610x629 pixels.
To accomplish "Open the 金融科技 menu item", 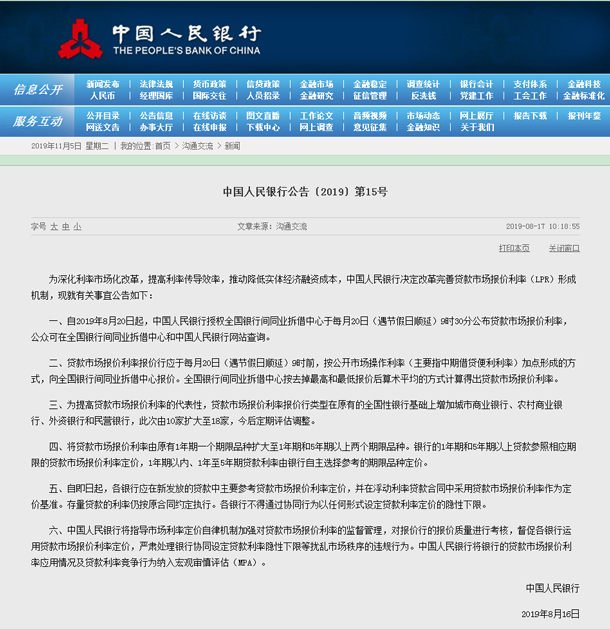I will click(x=584, y=84).
